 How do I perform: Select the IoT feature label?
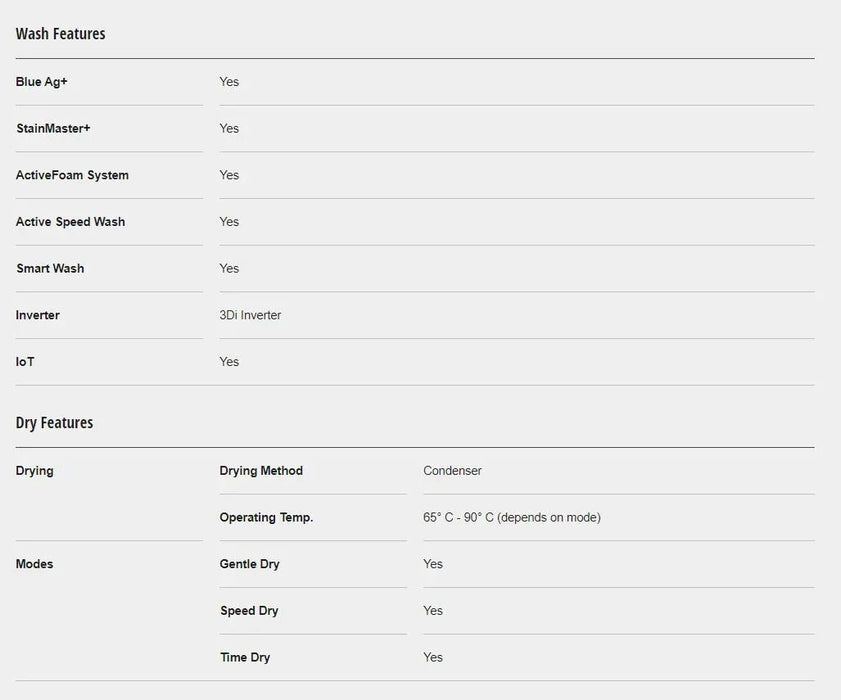25,362
